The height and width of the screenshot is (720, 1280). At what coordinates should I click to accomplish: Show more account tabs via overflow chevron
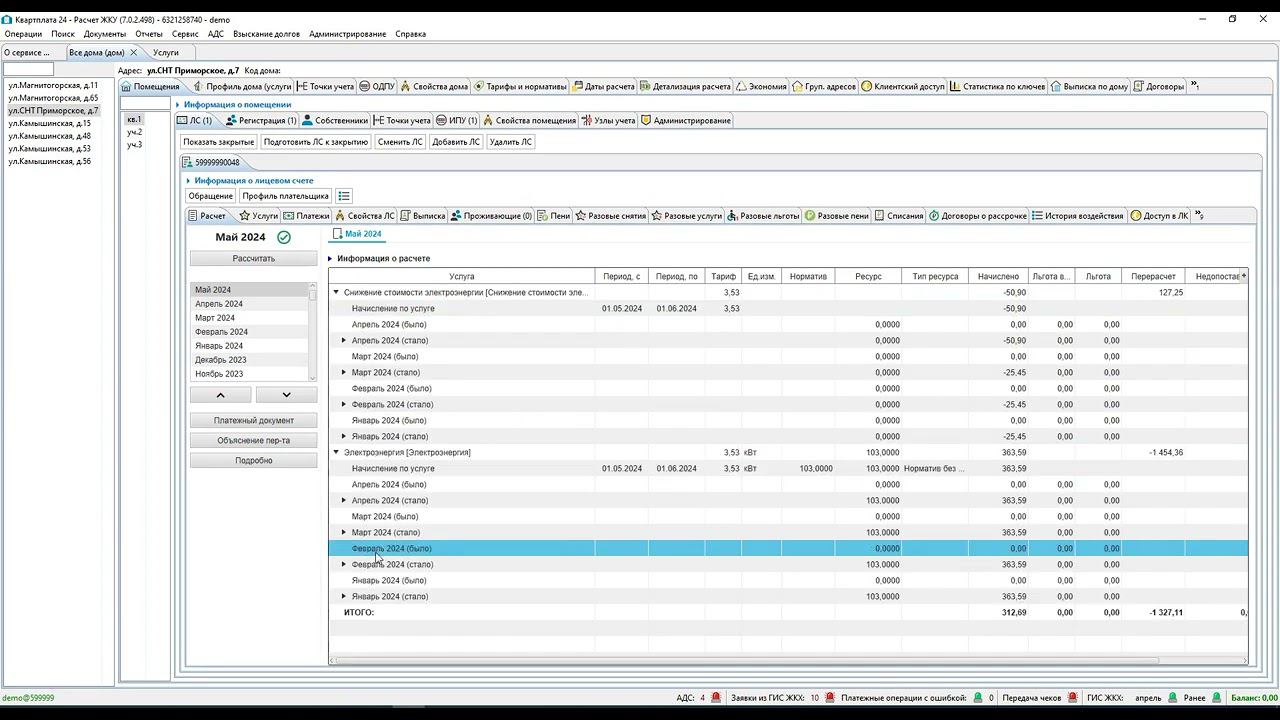point(1199,215)
